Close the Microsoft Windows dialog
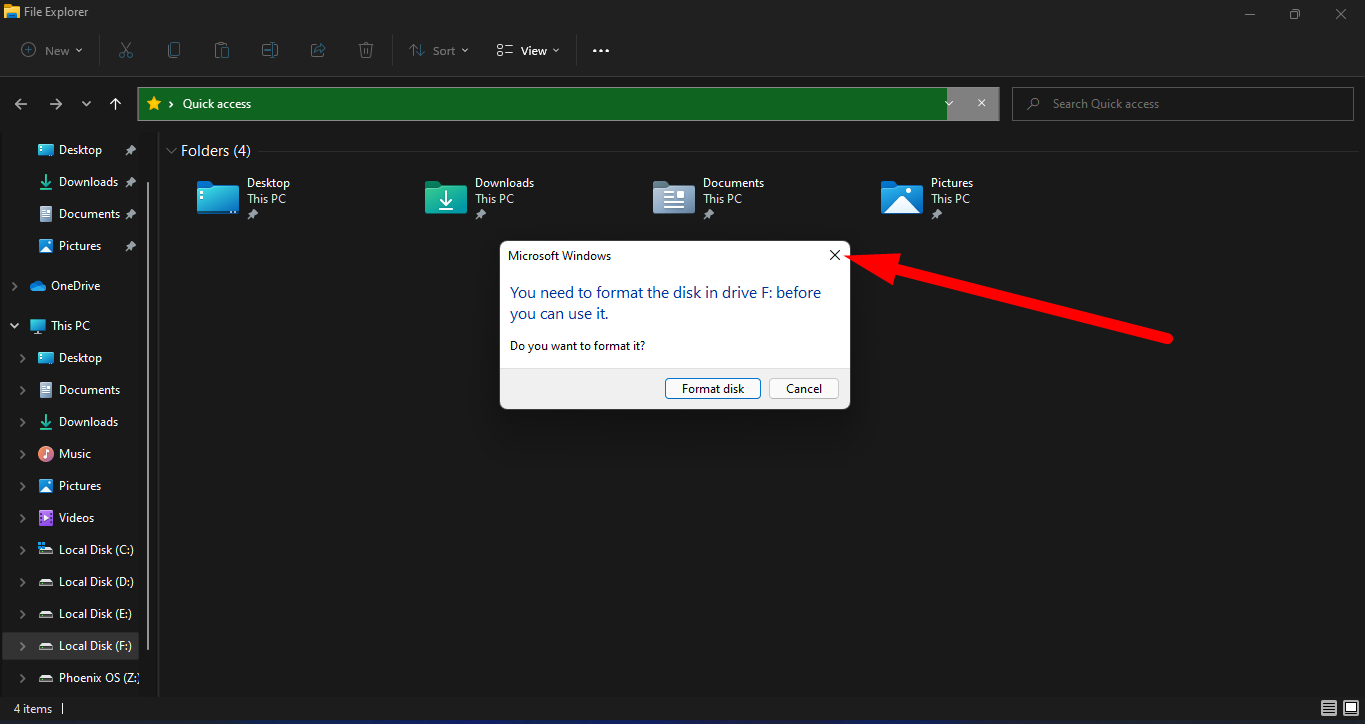Image resolution: width=1365 pixels, height=724 pixels. pyautogui.click(x=835, y=256)
